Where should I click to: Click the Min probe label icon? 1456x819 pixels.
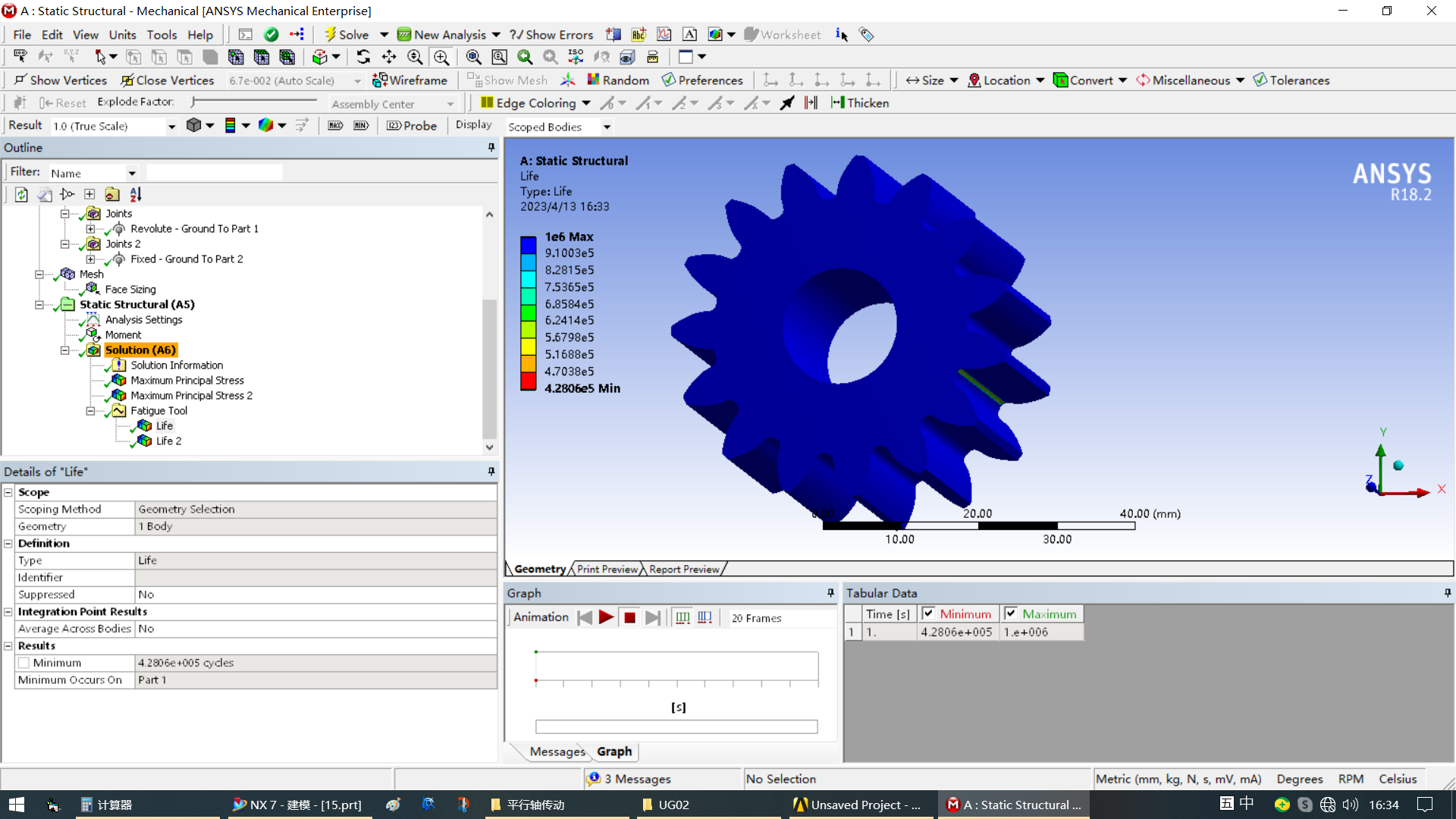[x=361, y=125]
